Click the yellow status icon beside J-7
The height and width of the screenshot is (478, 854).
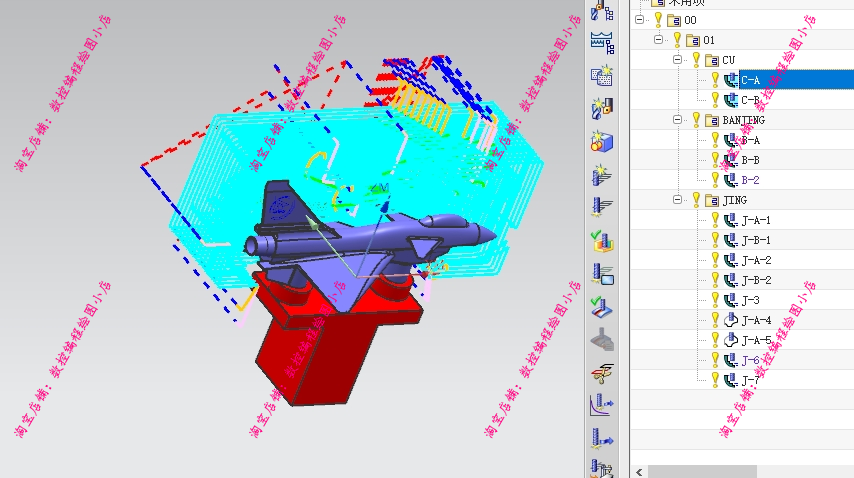tap(715, 379)
